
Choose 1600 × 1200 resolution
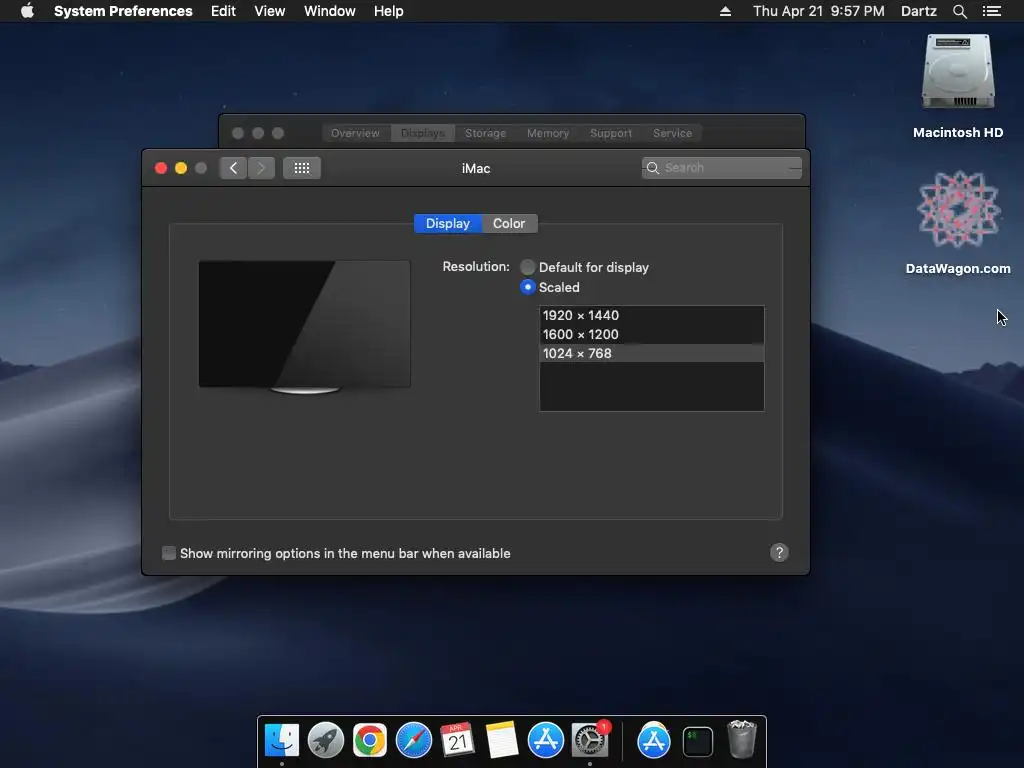point(652,334)
